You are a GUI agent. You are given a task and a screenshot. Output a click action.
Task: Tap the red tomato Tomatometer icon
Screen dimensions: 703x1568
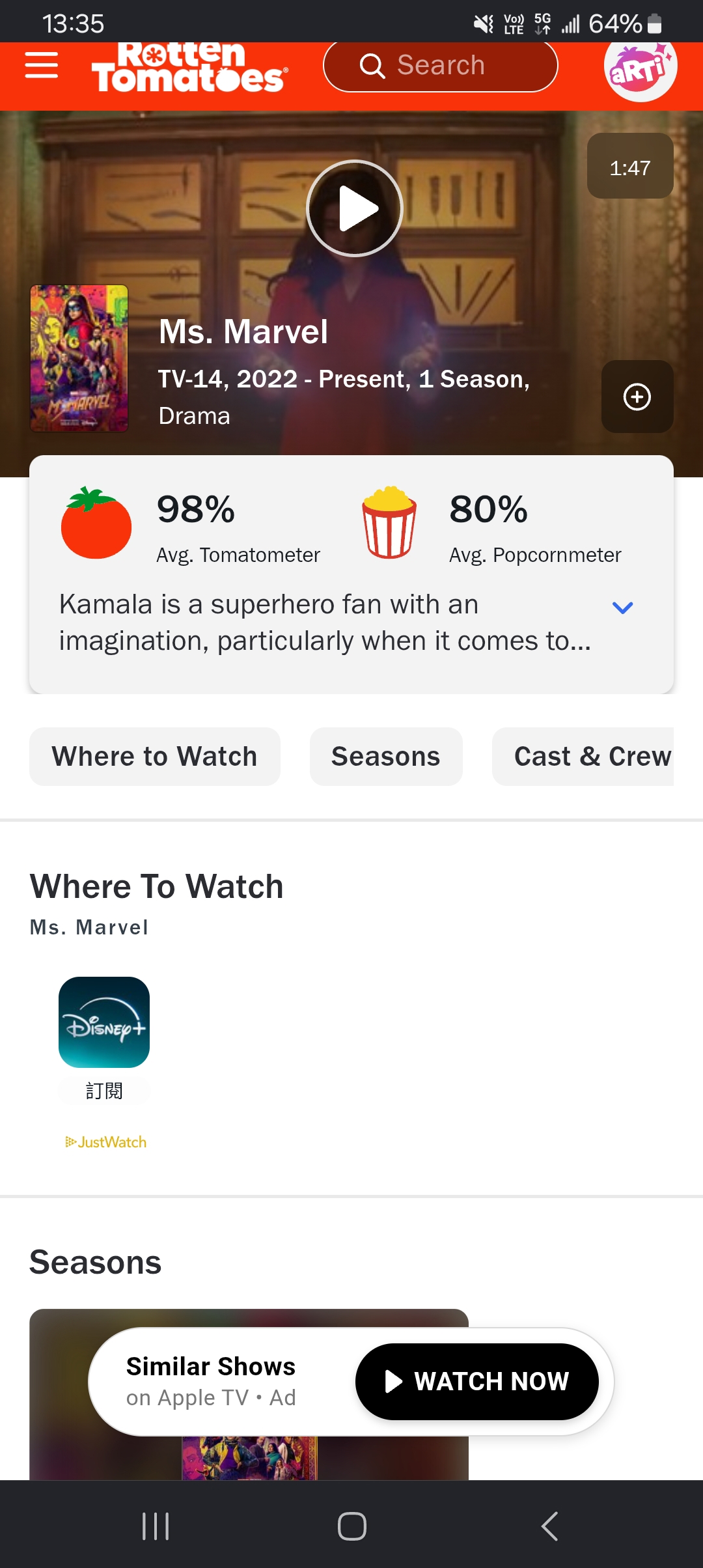point(96,523)
